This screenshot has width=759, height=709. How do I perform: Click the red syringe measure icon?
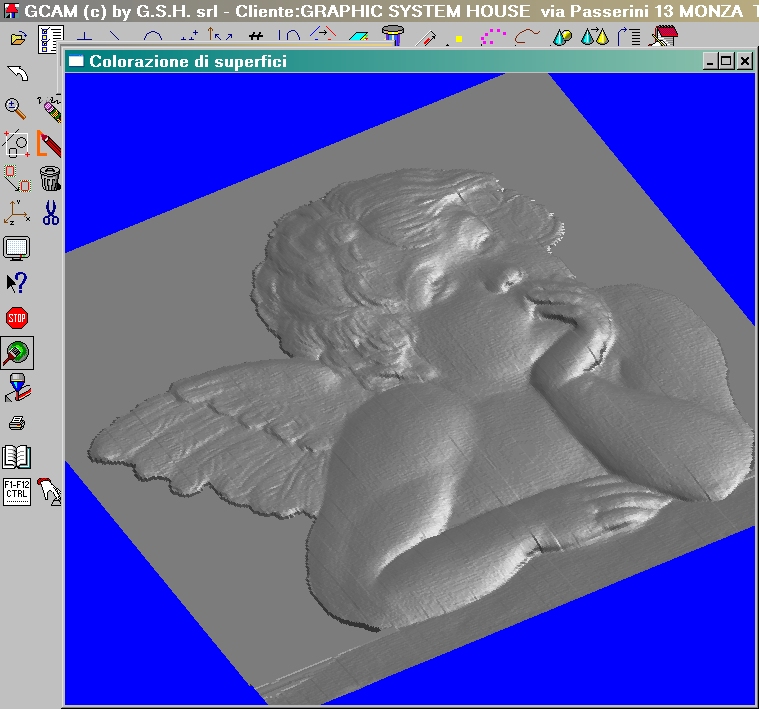tap(426, 38)
